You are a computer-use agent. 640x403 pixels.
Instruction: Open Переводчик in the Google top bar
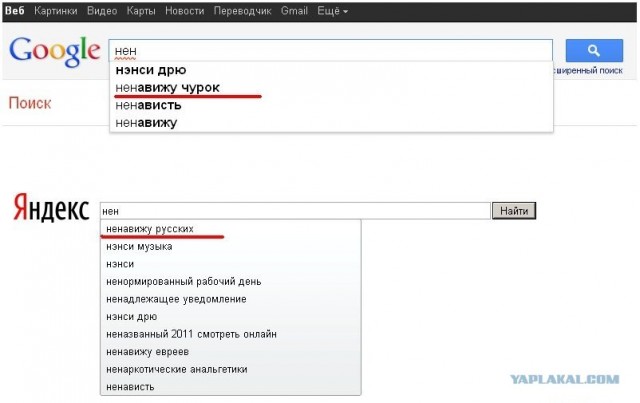click(242, 11)
